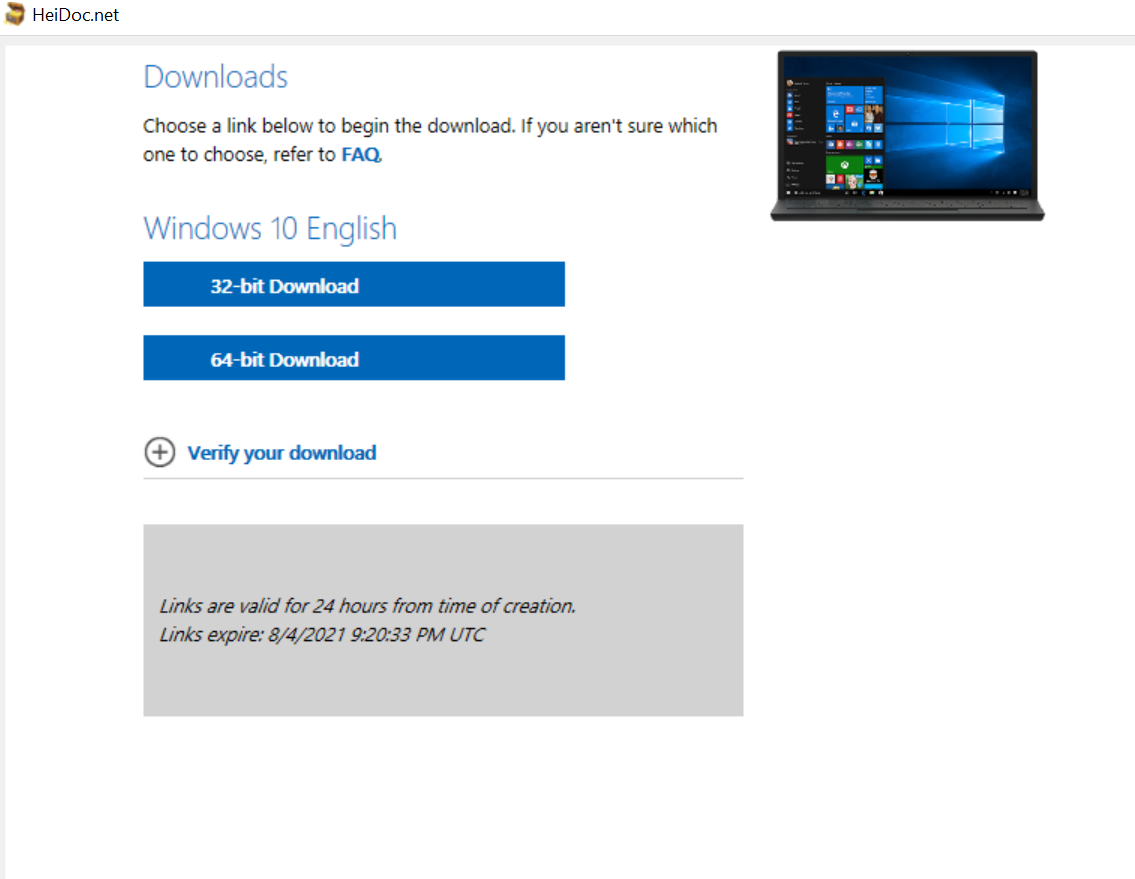Click the Links expire date text
The image size is (1135, 879).
[x=322, y=635]
